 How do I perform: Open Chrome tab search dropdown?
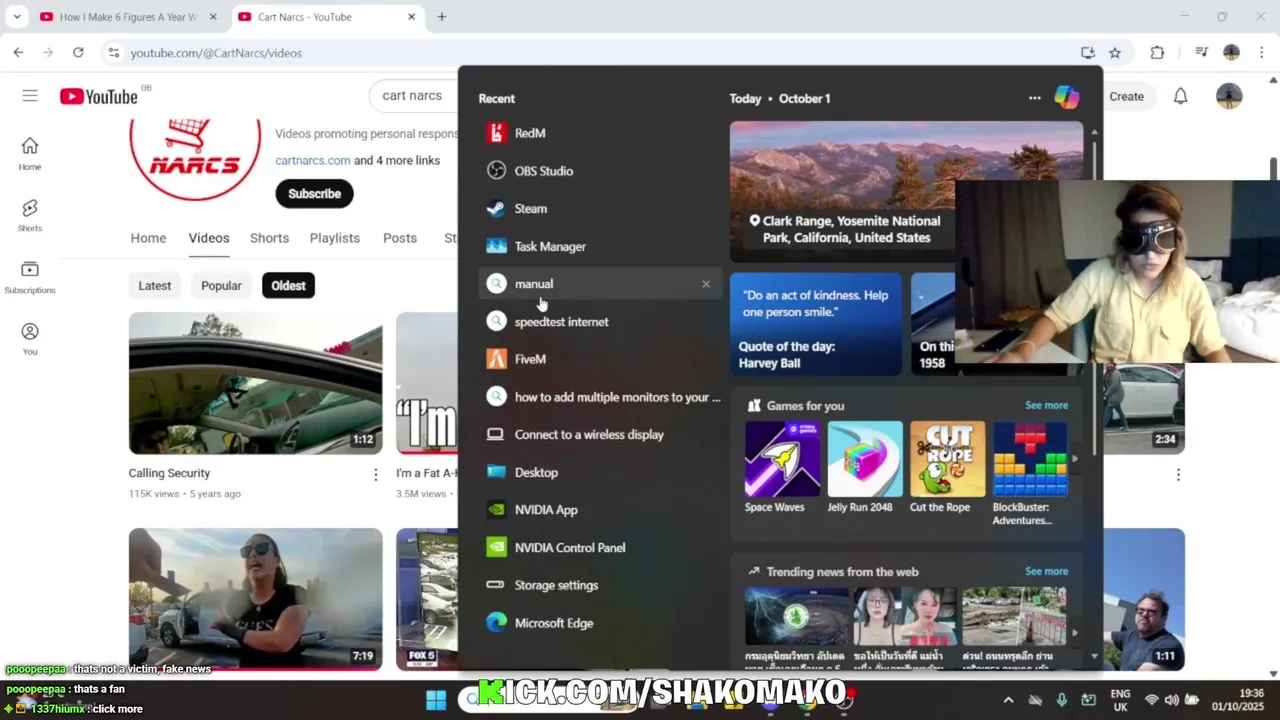tap(16, 17)
